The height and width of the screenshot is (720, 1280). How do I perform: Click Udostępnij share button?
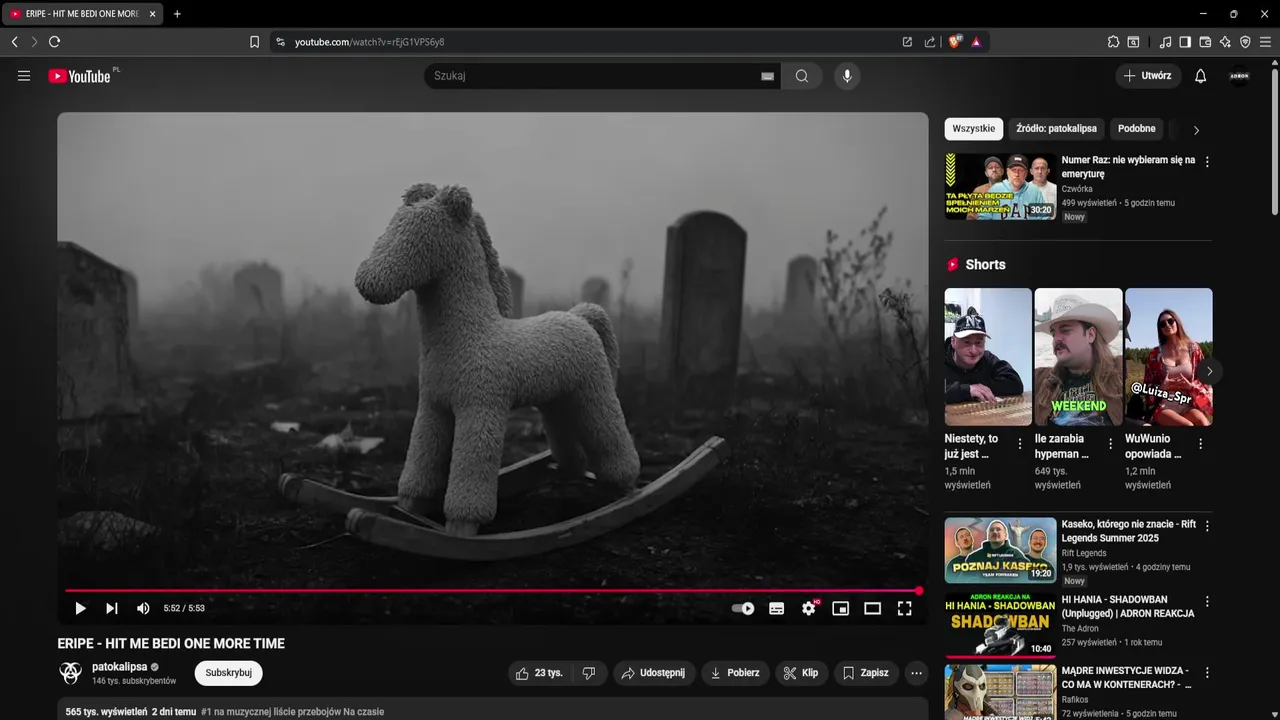tap(654, 673)
